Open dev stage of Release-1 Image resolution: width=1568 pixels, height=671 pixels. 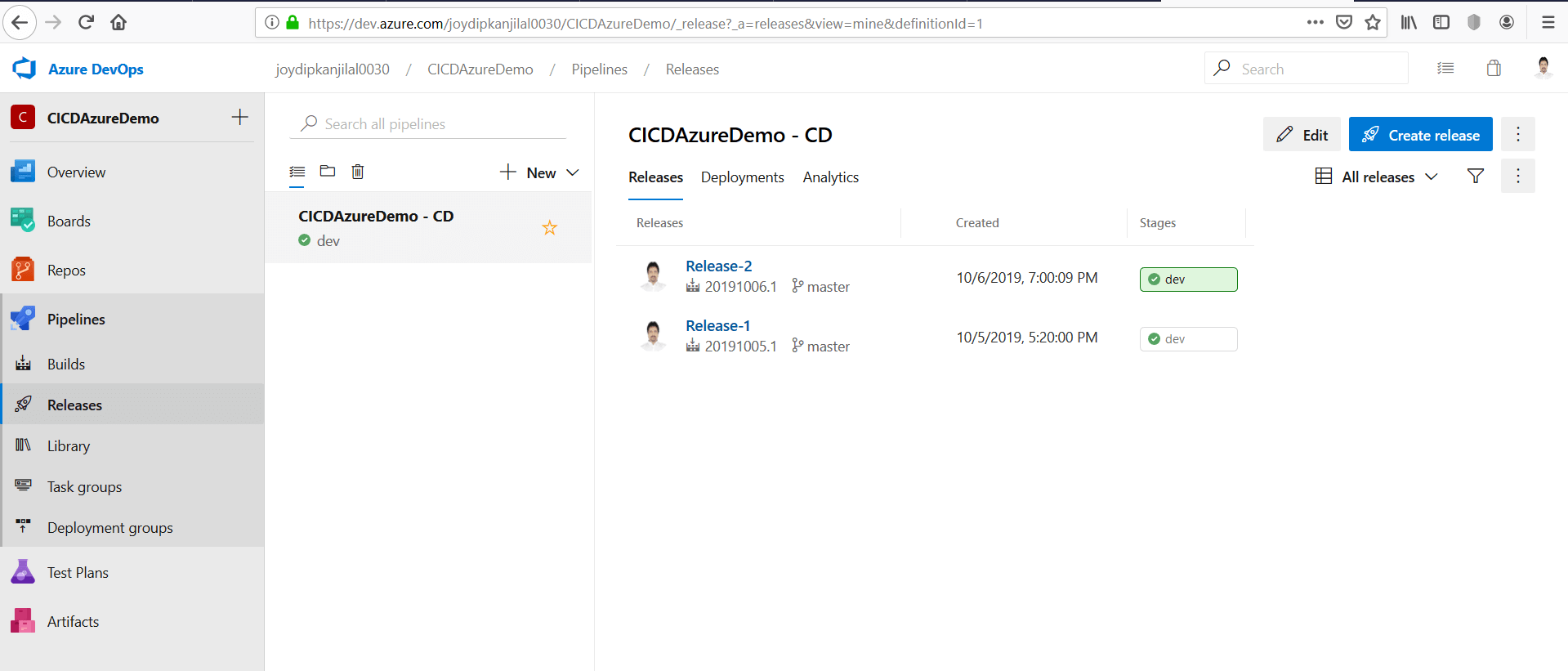(x=1188, y=338)
